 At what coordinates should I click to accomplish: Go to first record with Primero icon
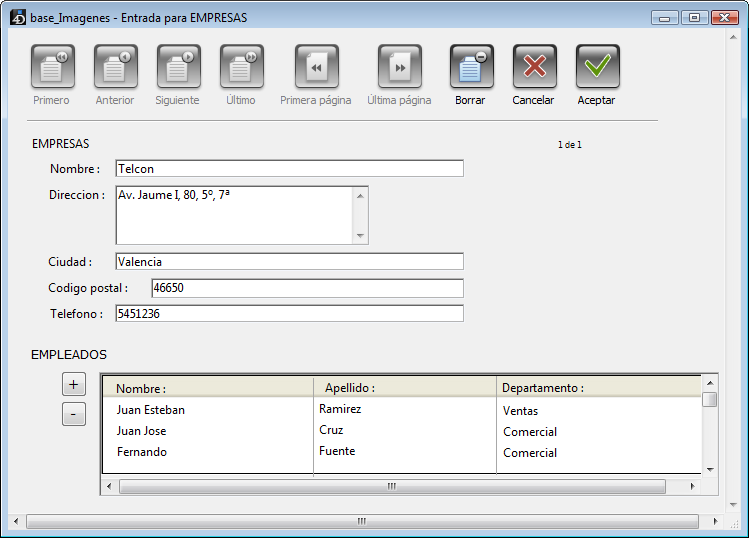click(53, 67)
